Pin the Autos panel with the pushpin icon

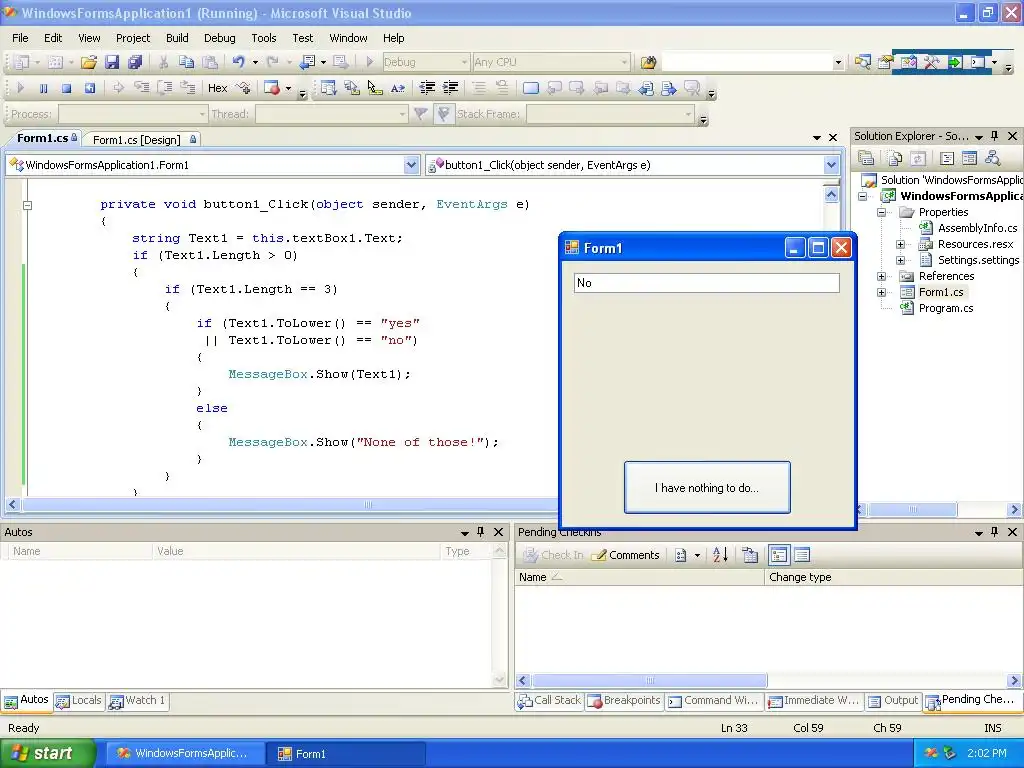pyautogui.click(x=481, y=532)
